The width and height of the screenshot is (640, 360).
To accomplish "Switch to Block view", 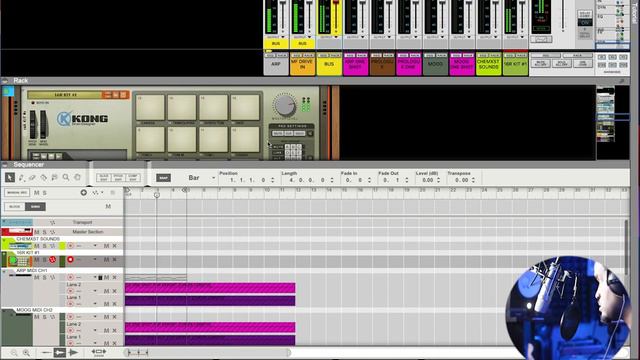I will 15,207.
